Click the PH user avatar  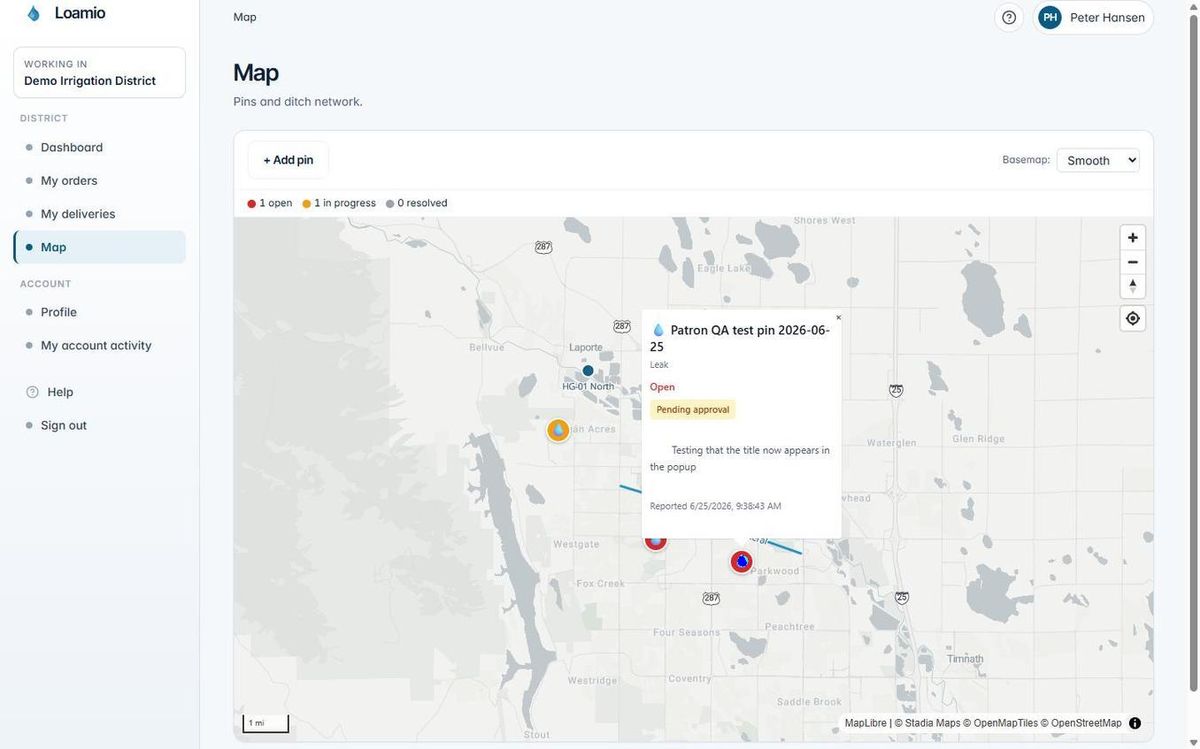pyautogui.click(x=1050, y=17)
